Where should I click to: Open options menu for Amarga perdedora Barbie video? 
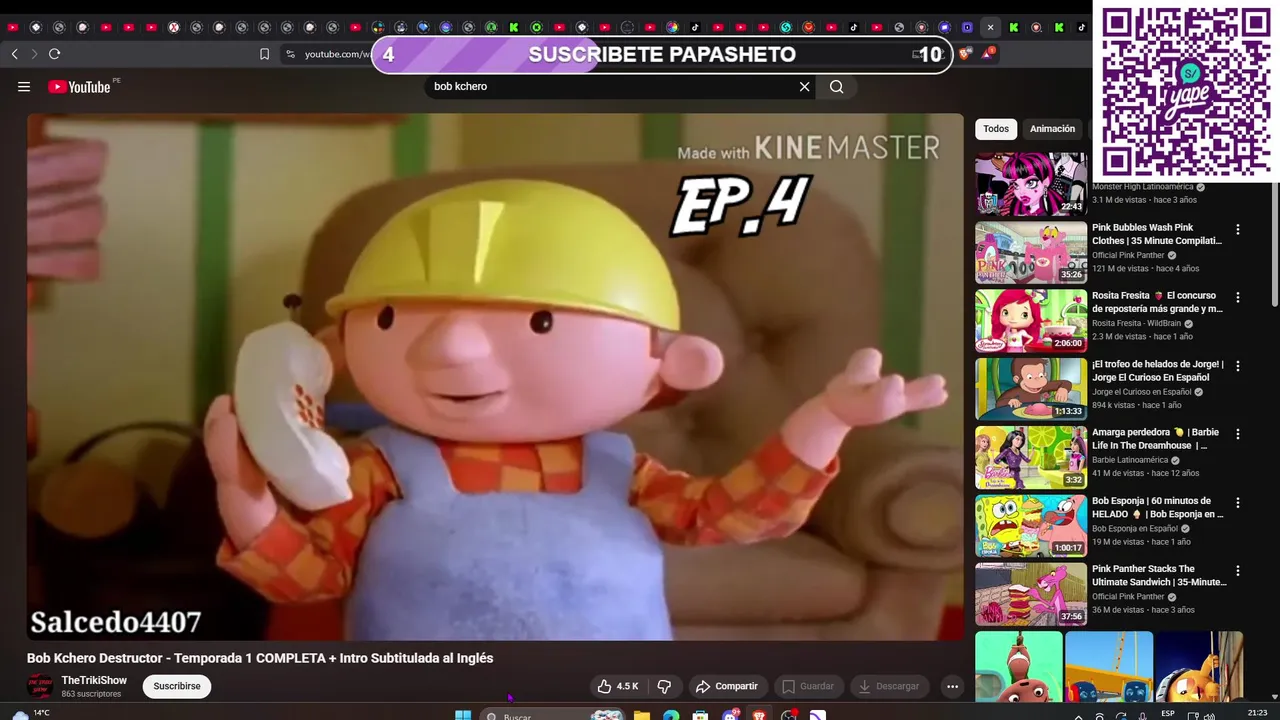(x=1237, y=434)
